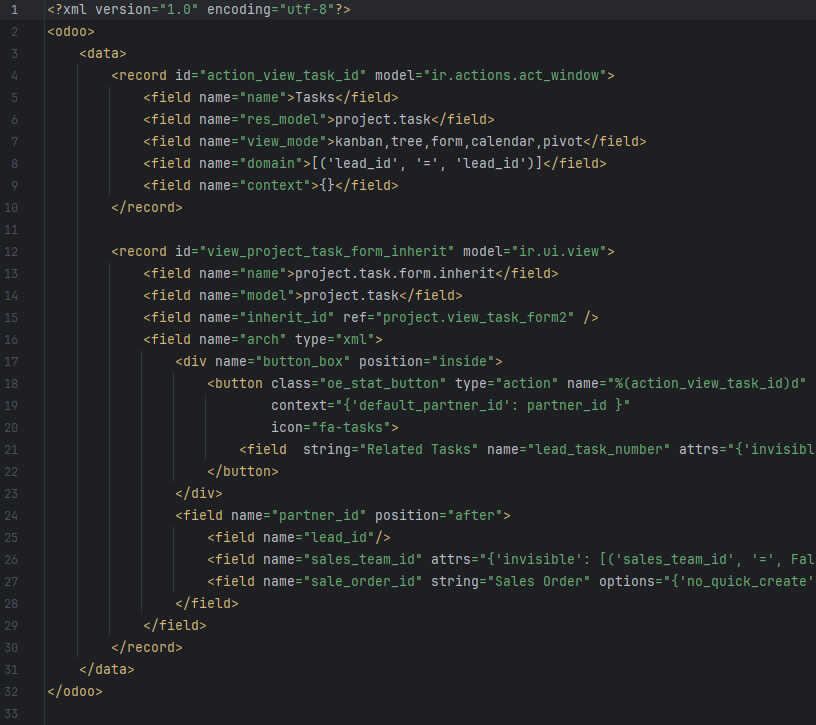
Task: Click line number 24 in the gutter
Action: point(11,515)
